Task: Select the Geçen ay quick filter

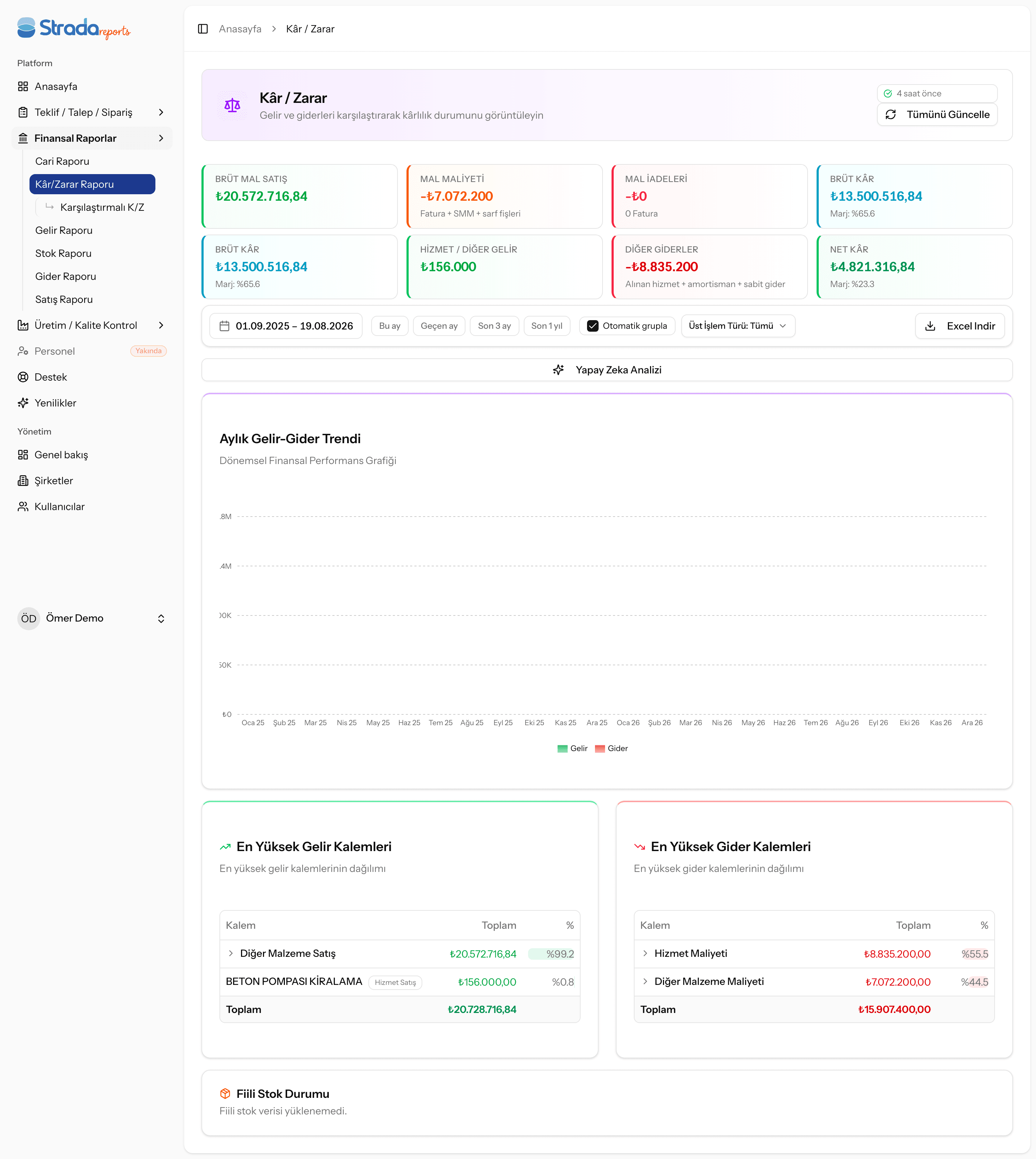Action: [x=439, y=326]
